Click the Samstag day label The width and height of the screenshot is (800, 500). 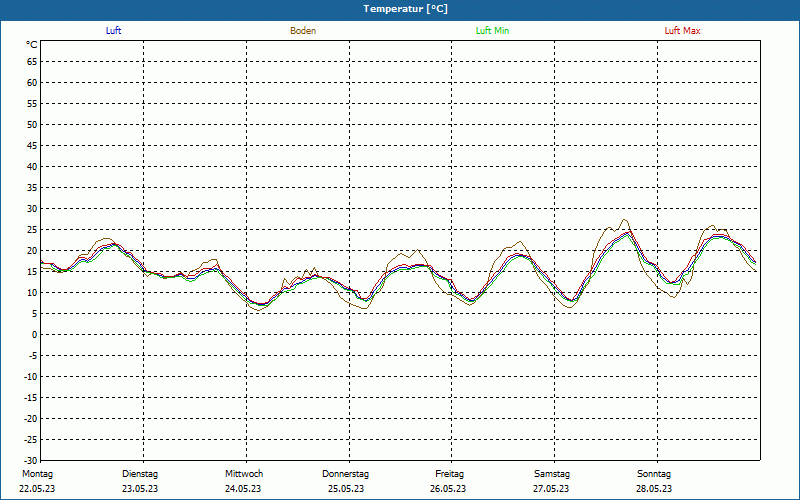click(552, 474)
